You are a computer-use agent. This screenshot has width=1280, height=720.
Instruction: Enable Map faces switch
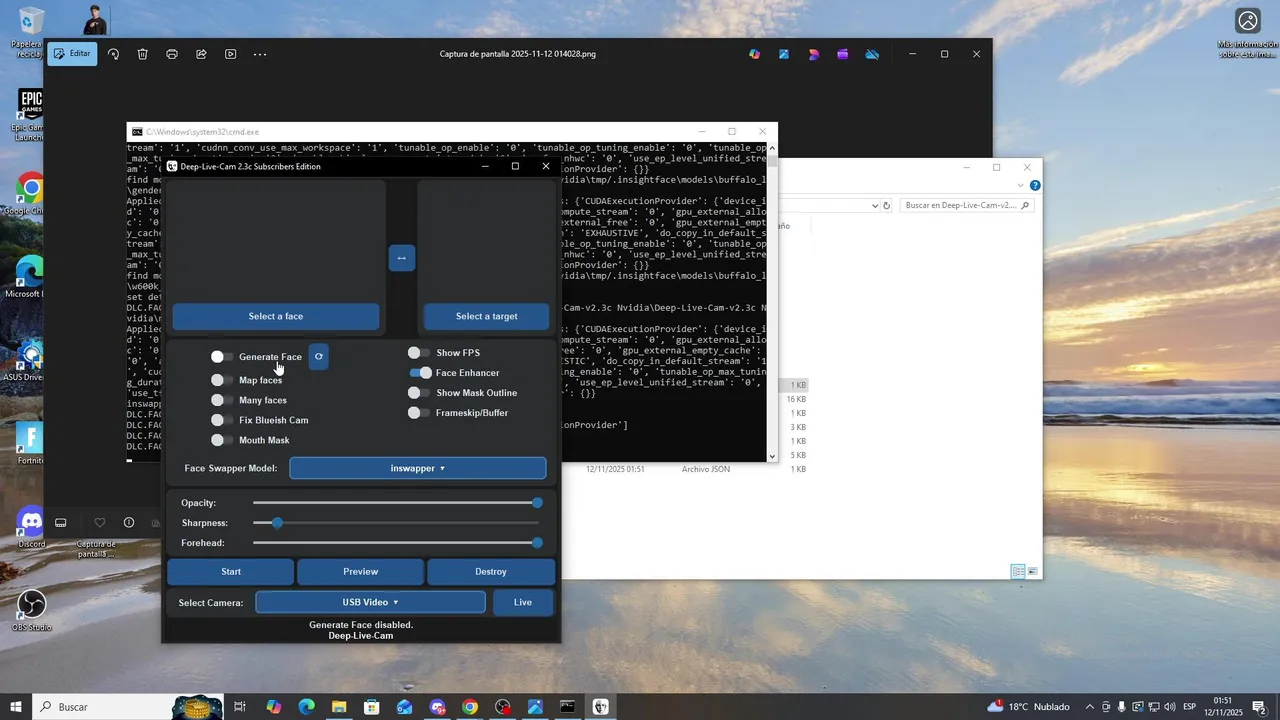click(221, 380)
